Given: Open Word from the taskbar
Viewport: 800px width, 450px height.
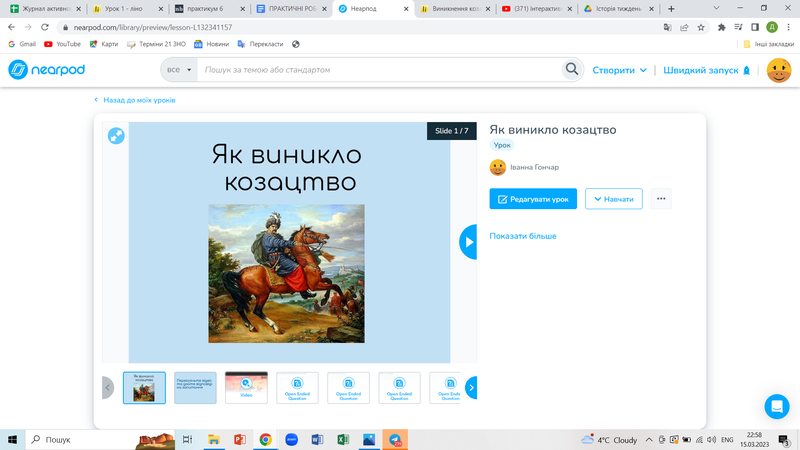Looking at the screenshot, I should click(x=317, y=440).
